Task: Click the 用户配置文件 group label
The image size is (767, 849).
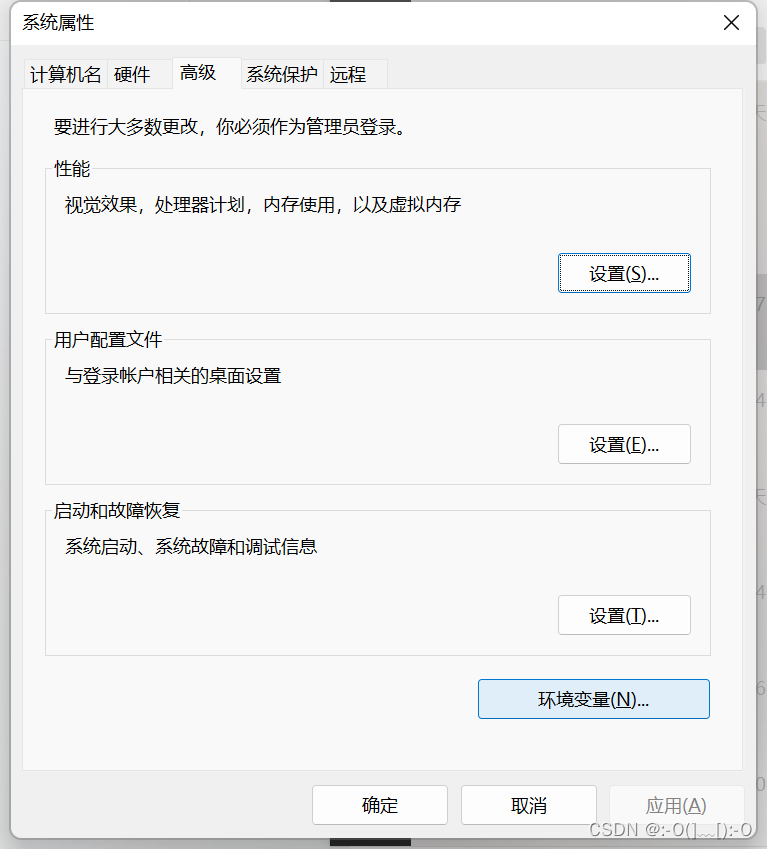Action: click(108, 340)
